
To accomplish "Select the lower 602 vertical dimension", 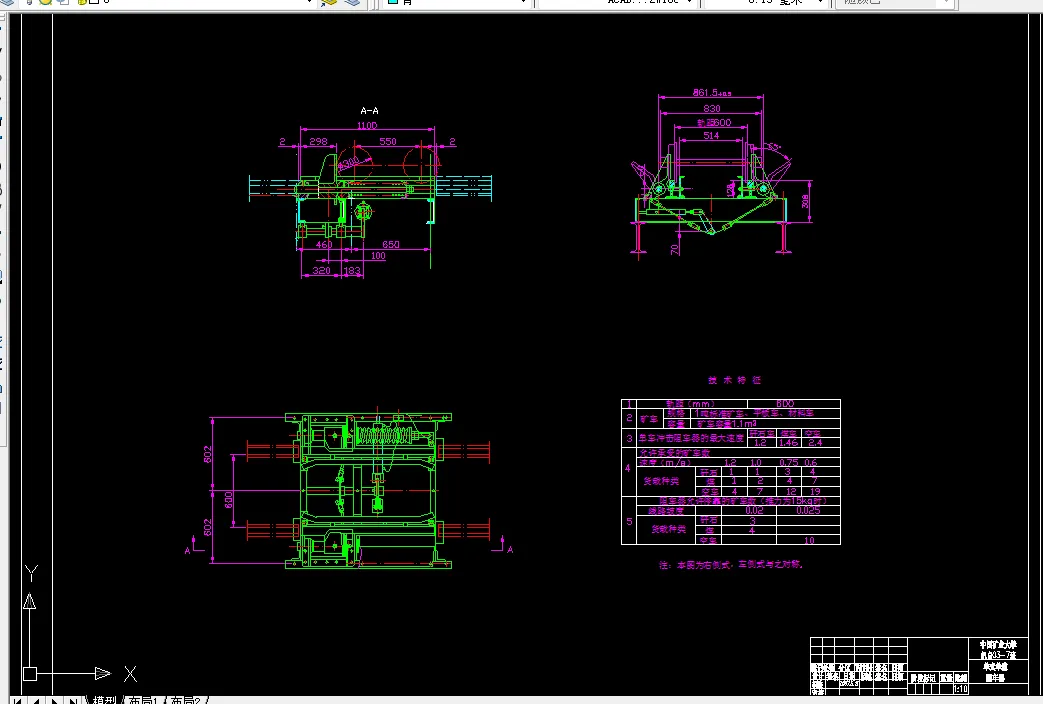I will point(208,528).
